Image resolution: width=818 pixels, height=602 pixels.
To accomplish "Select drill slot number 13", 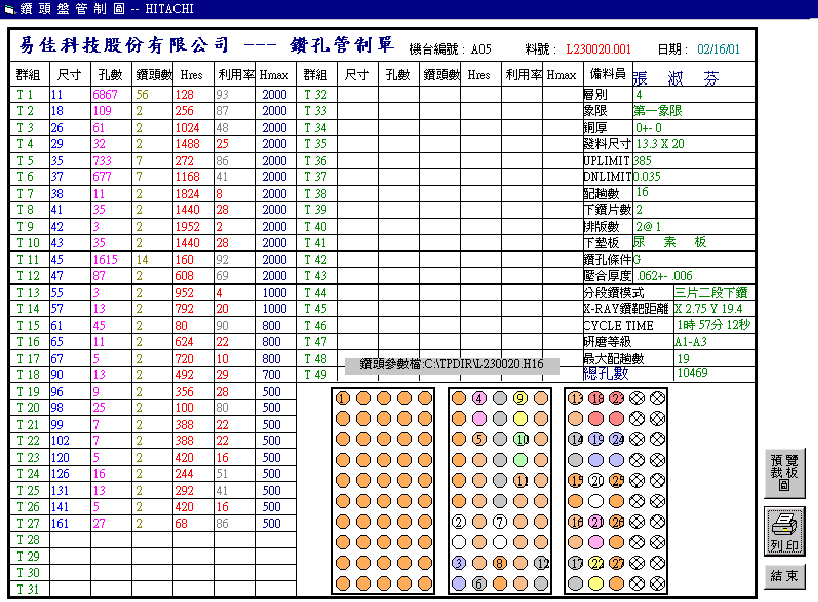I will click(575, 399).
